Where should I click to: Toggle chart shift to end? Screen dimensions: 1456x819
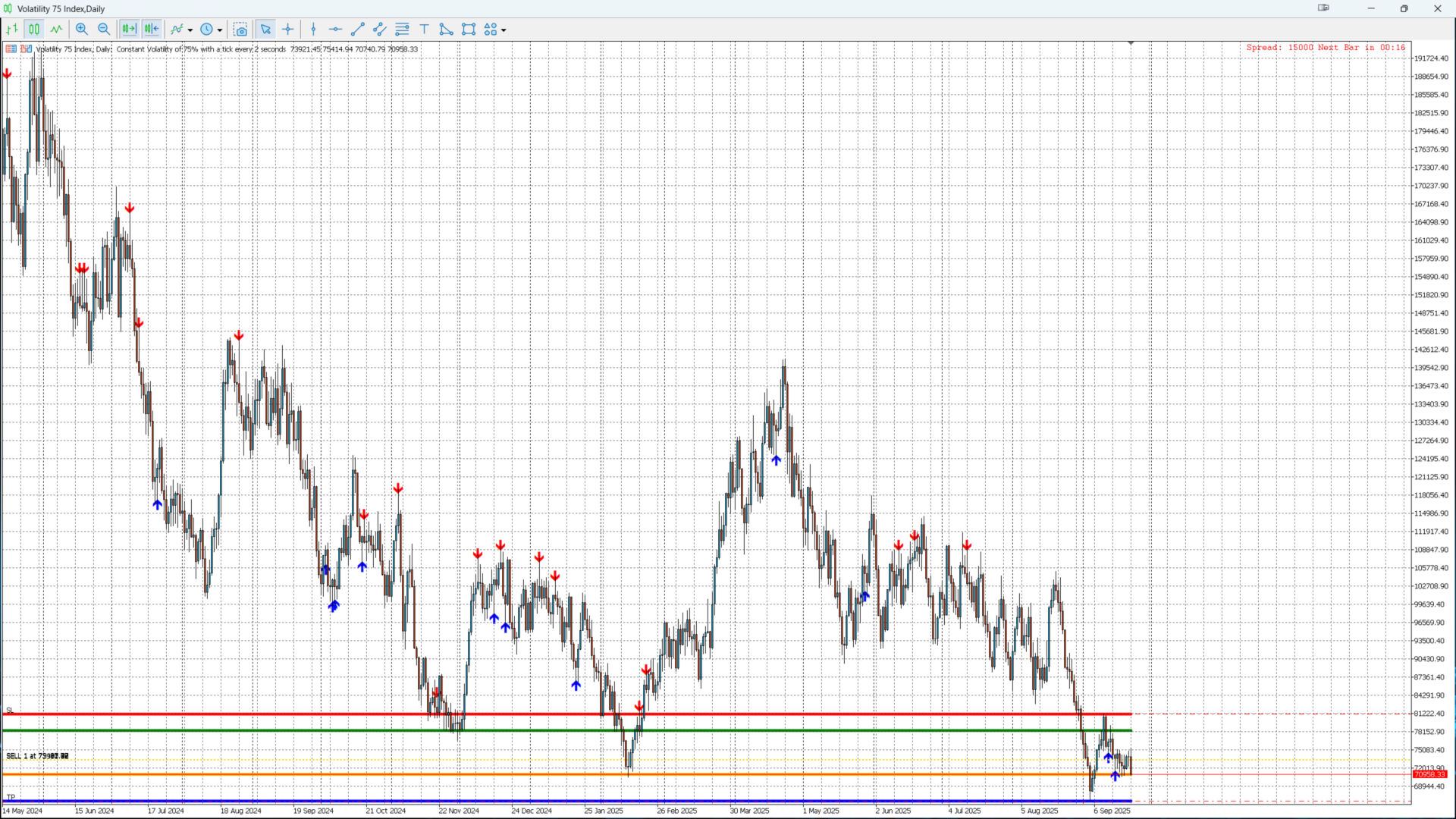[x=129, y=30]
